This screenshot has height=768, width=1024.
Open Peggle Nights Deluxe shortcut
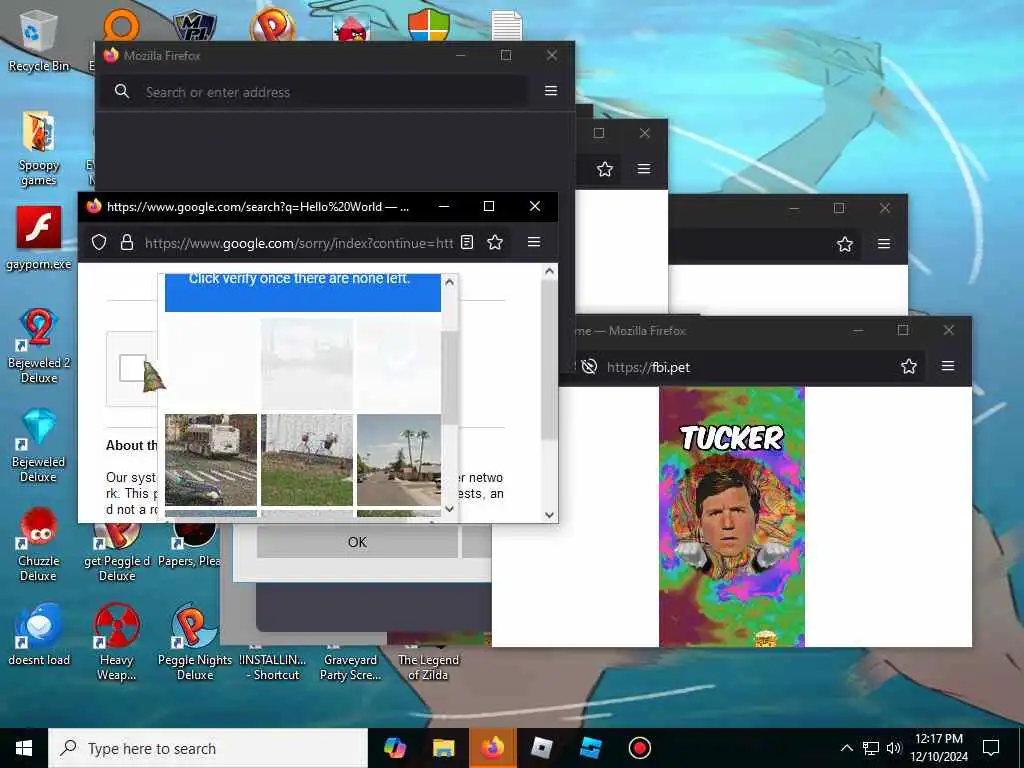(195, 641)
